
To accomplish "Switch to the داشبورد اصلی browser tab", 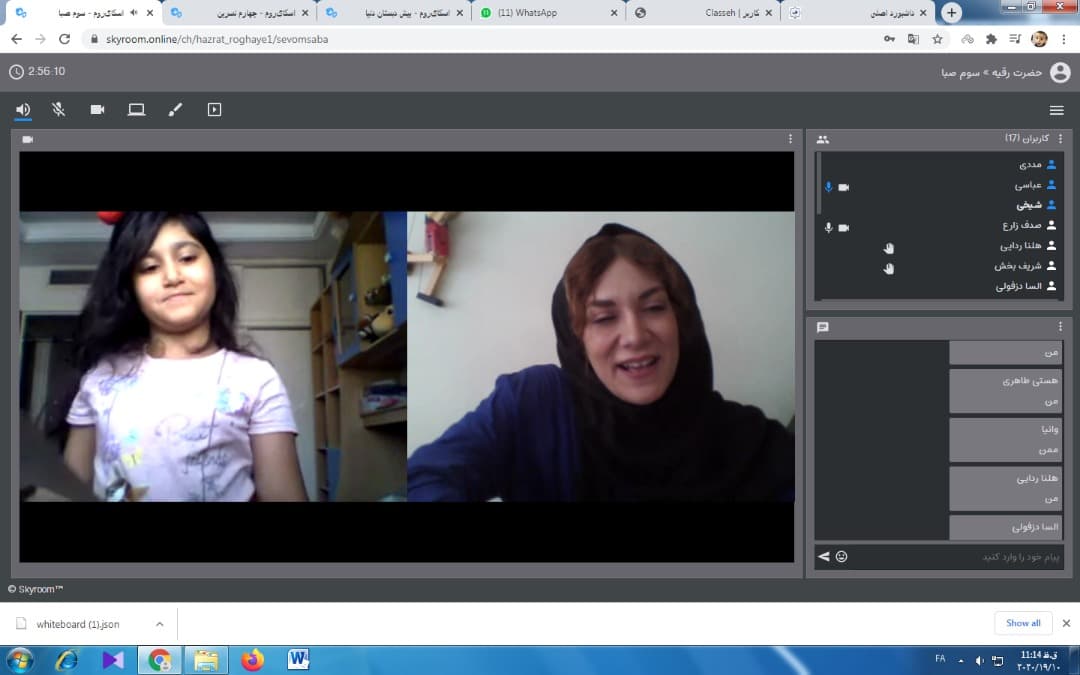I will pyautogui.click(x=858, y=12).
